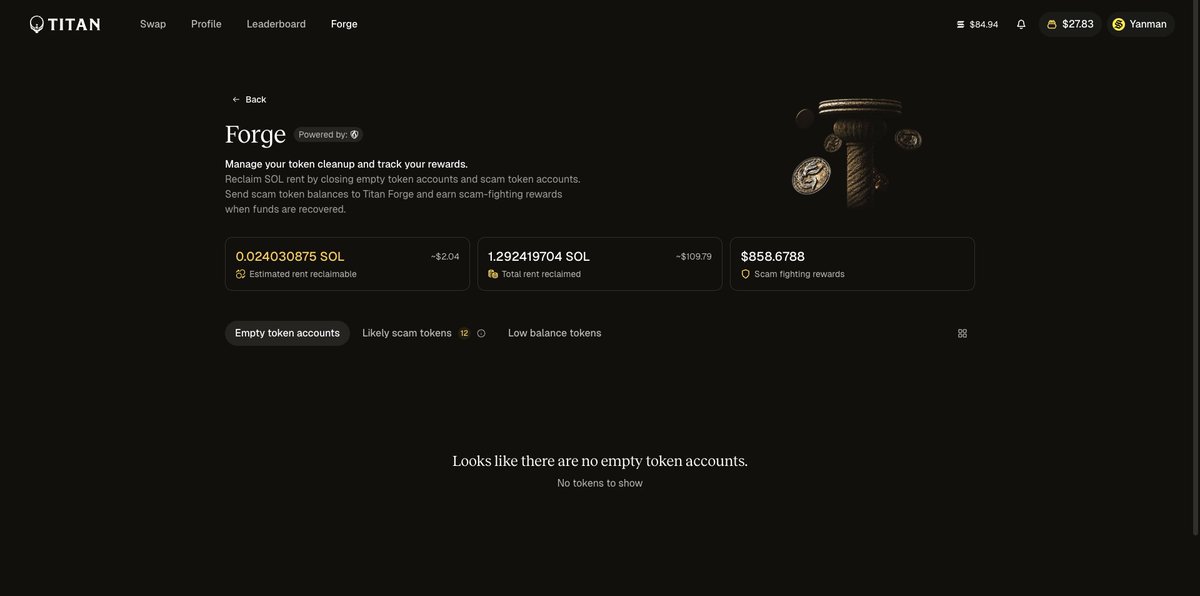Go Back from the Forge page
Viewport: 1200px width, 596px height.
coord(249,99)
